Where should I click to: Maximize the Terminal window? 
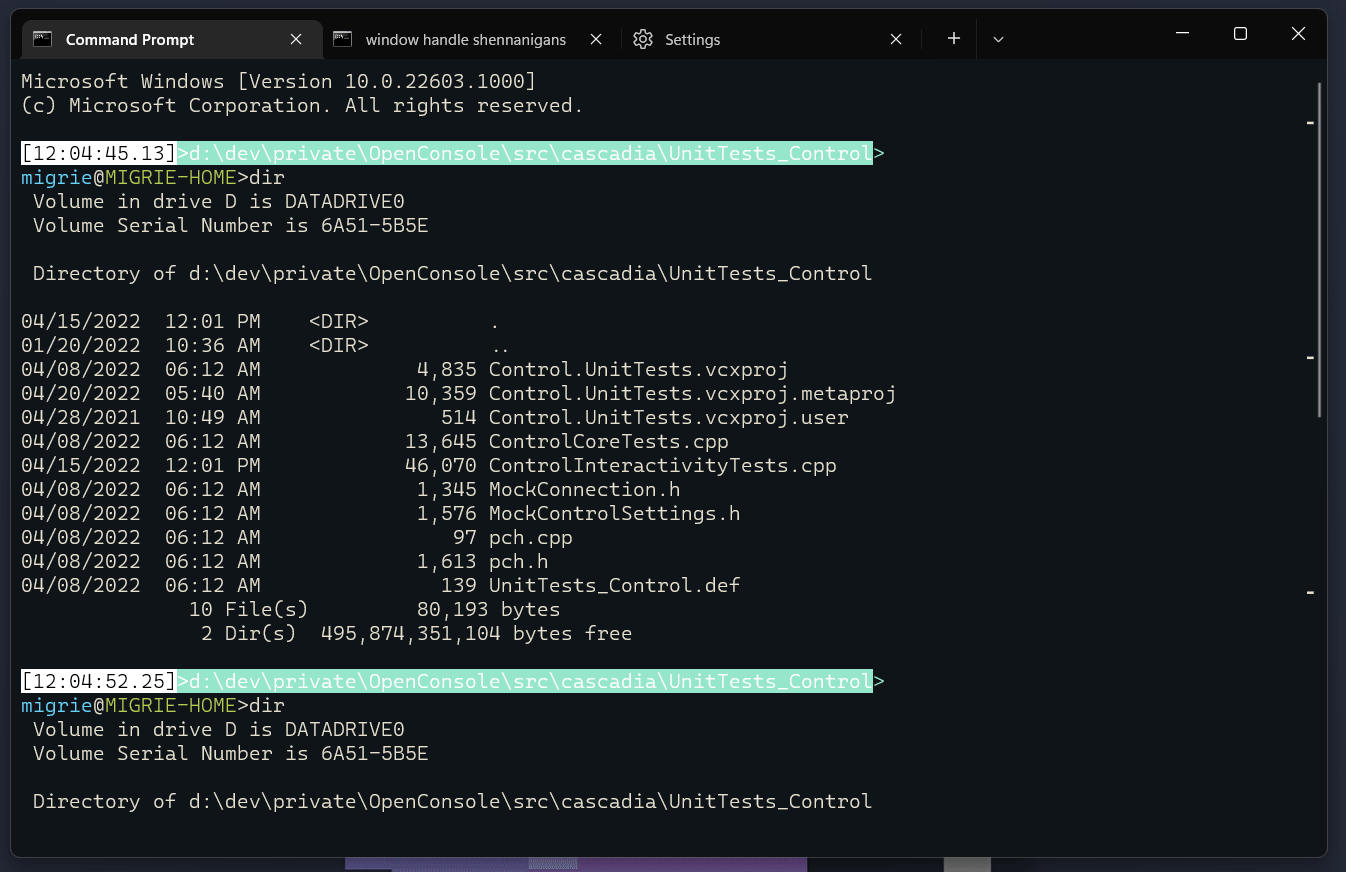coord(1240,34)
